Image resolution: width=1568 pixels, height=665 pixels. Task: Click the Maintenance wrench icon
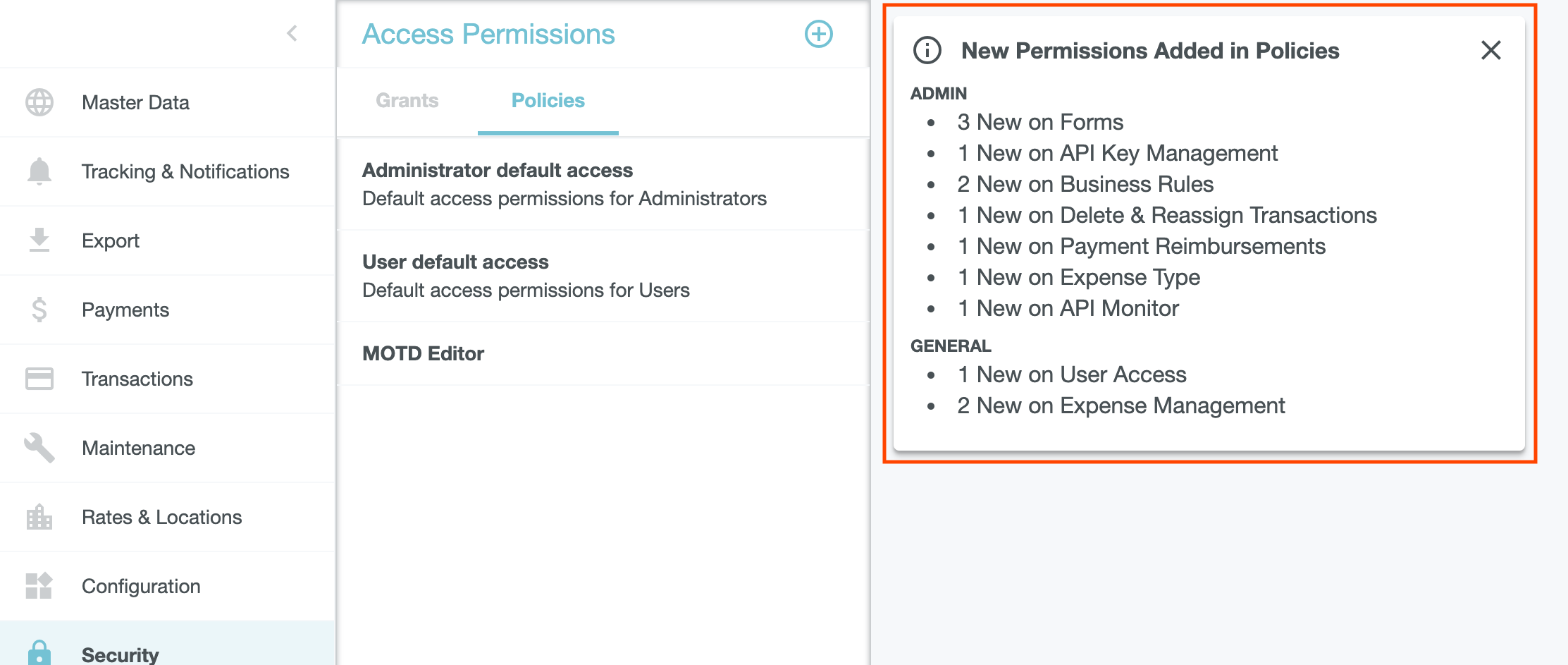tap(39, 448)
